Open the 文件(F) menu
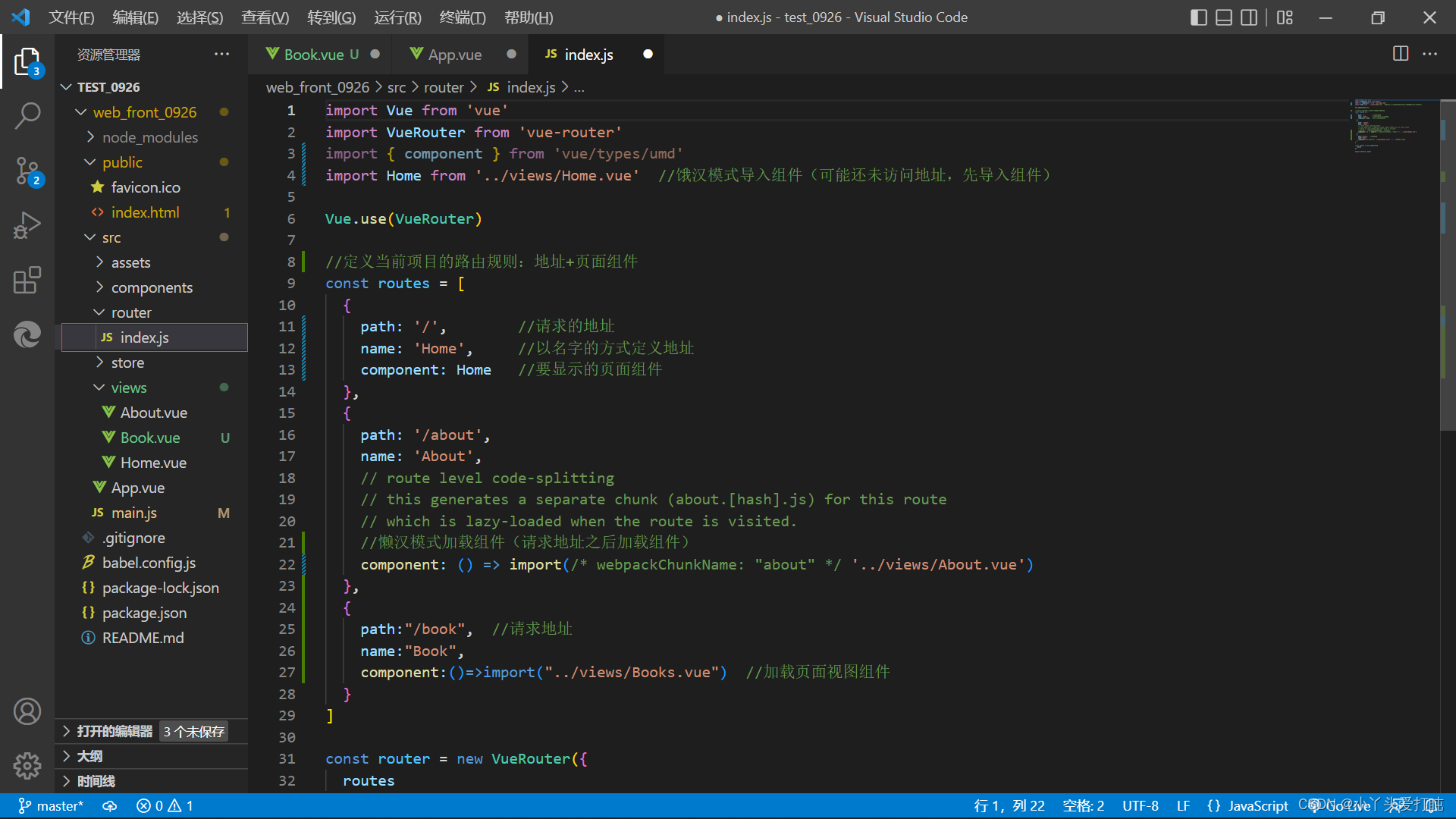The width and height of the screenshot is (1456, 819). 71,17
